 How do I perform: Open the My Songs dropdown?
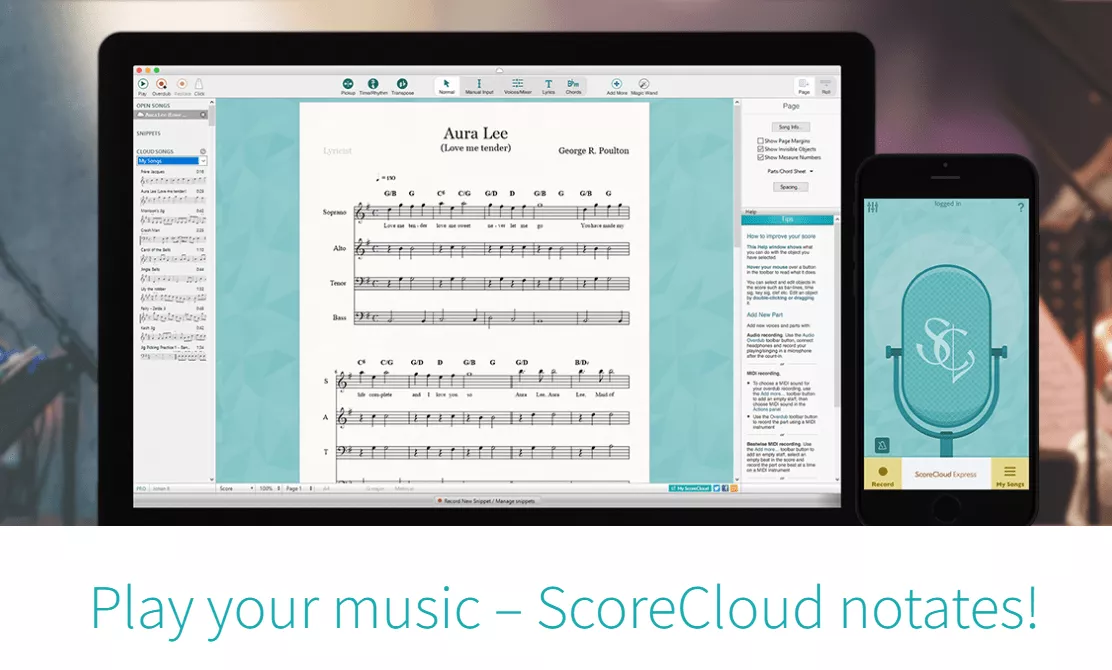[172, 161]
